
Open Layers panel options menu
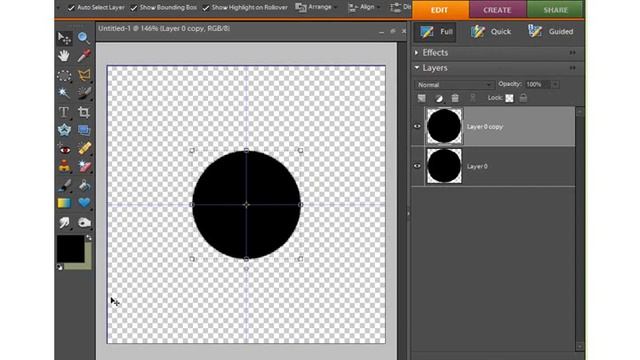(573, 68)
